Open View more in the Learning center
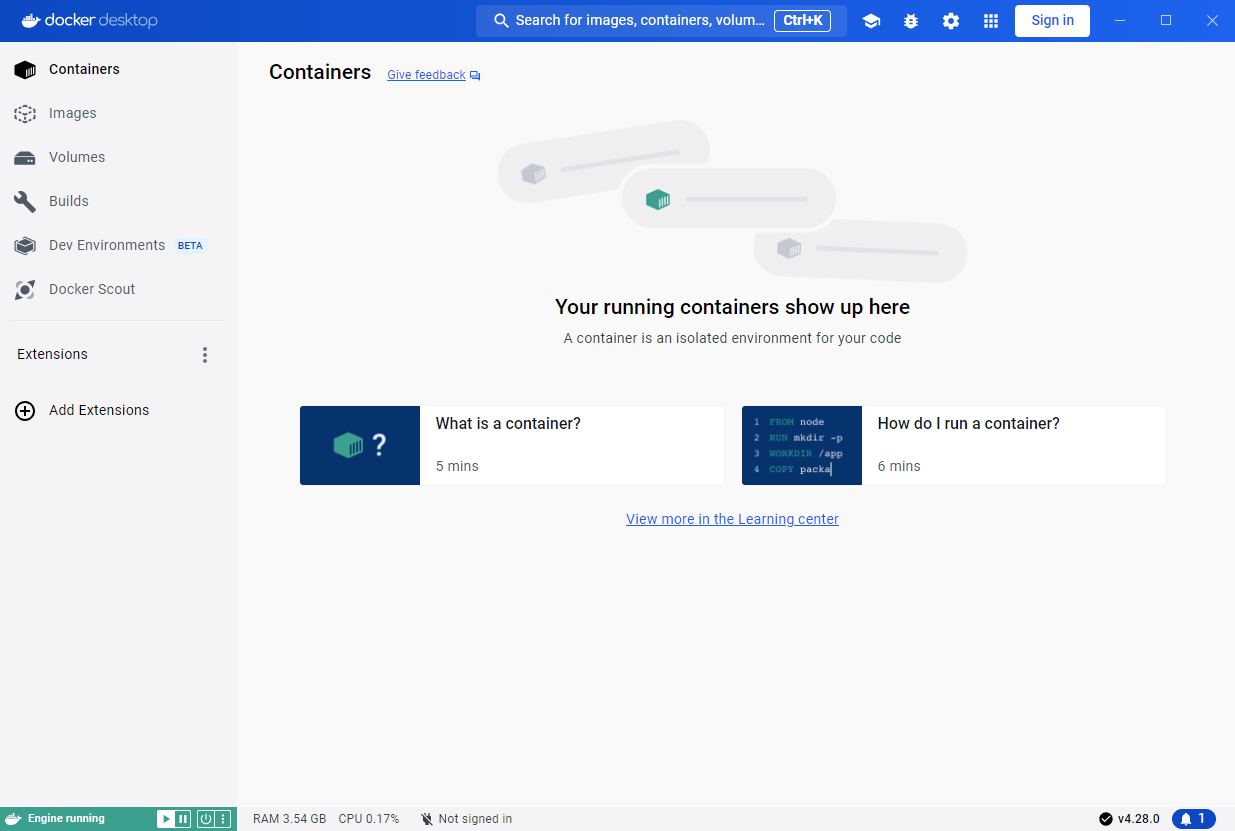The height and width of the screenshot is (831, 1235). [x=732, y=519]
